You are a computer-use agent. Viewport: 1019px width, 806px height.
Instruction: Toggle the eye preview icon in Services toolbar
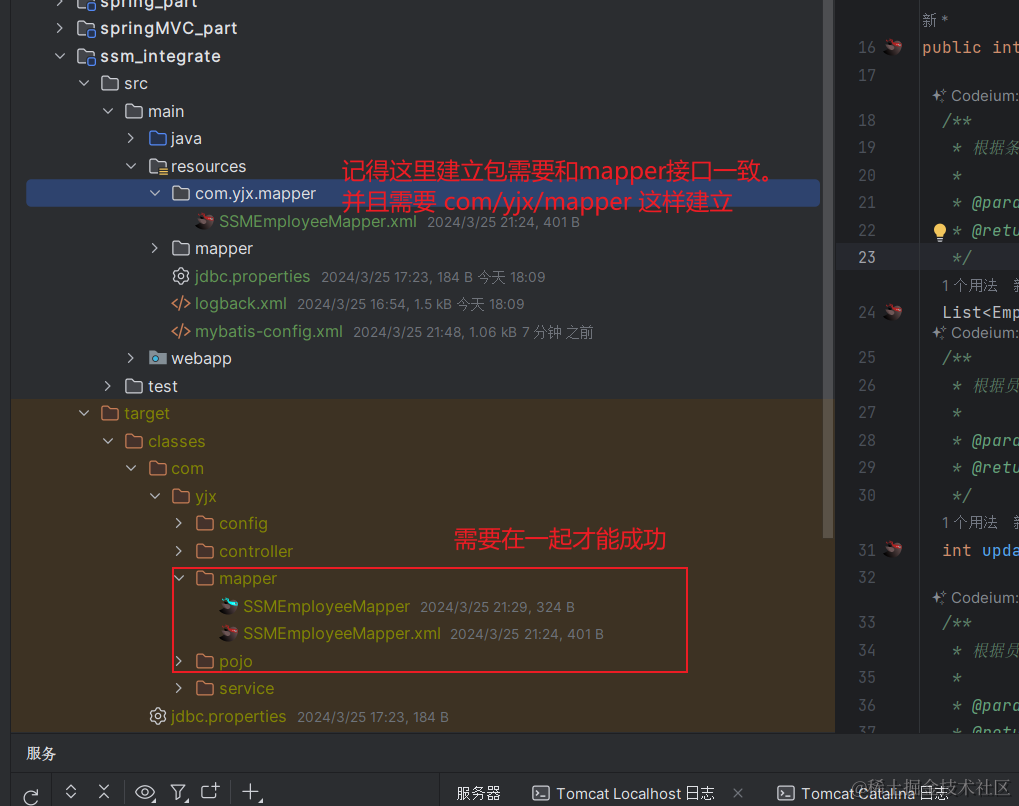tap(145, 792)
